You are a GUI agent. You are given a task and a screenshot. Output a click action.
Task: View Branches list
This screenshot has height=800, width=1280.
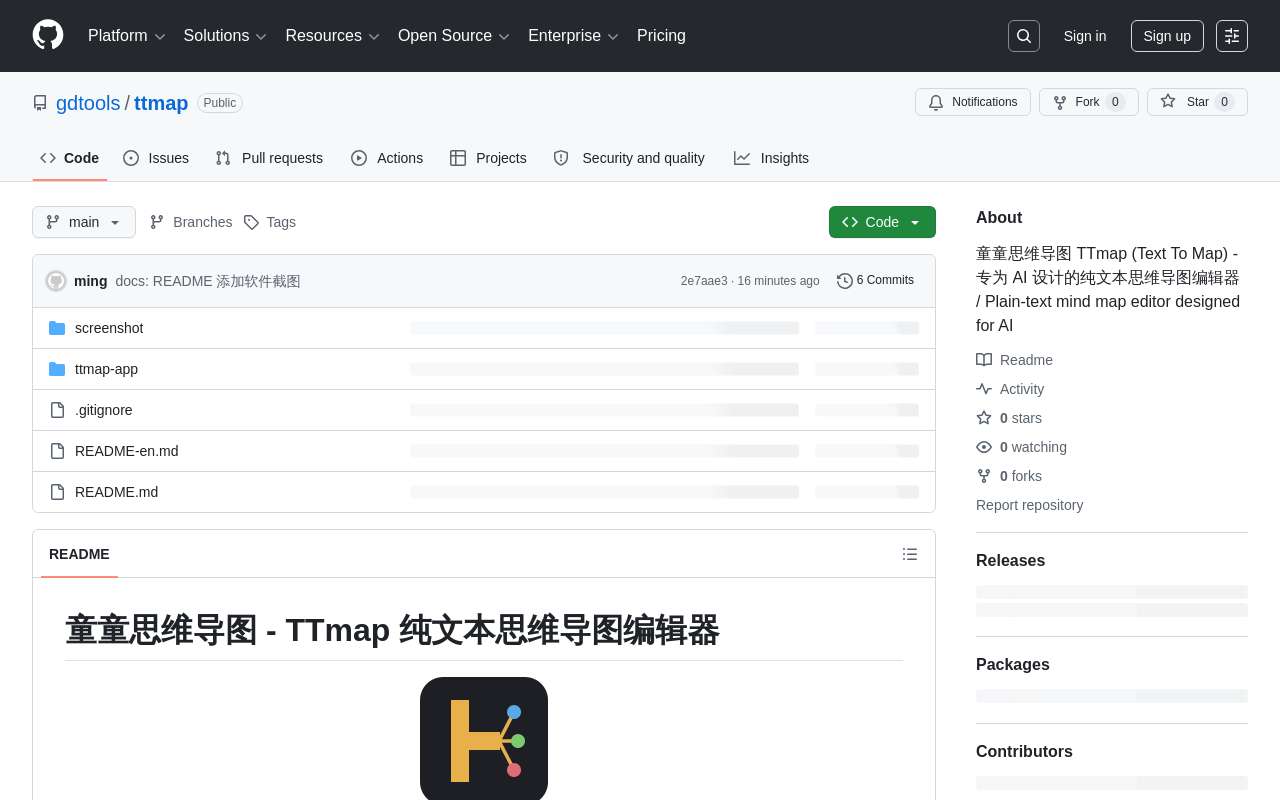(x=191, y=222)
